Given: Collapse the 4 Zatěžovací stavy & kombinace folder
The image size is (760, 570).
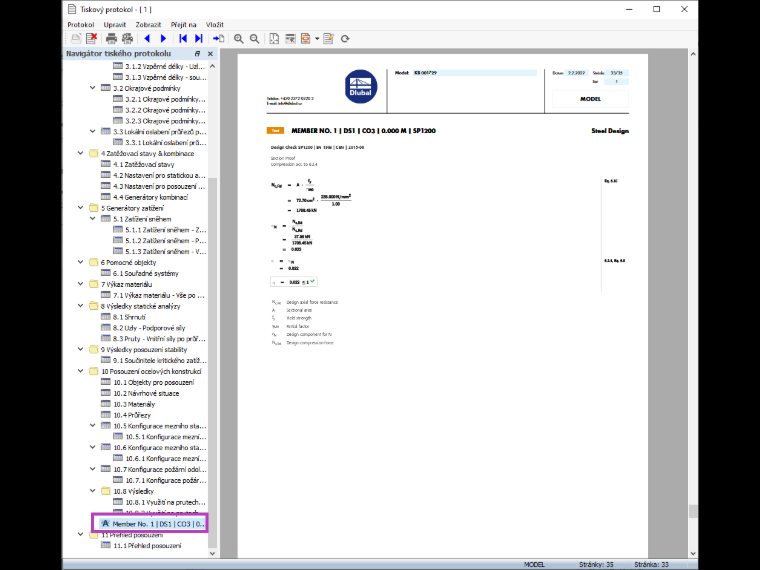Looking at the screenshot, I should [x=80, y=153].
